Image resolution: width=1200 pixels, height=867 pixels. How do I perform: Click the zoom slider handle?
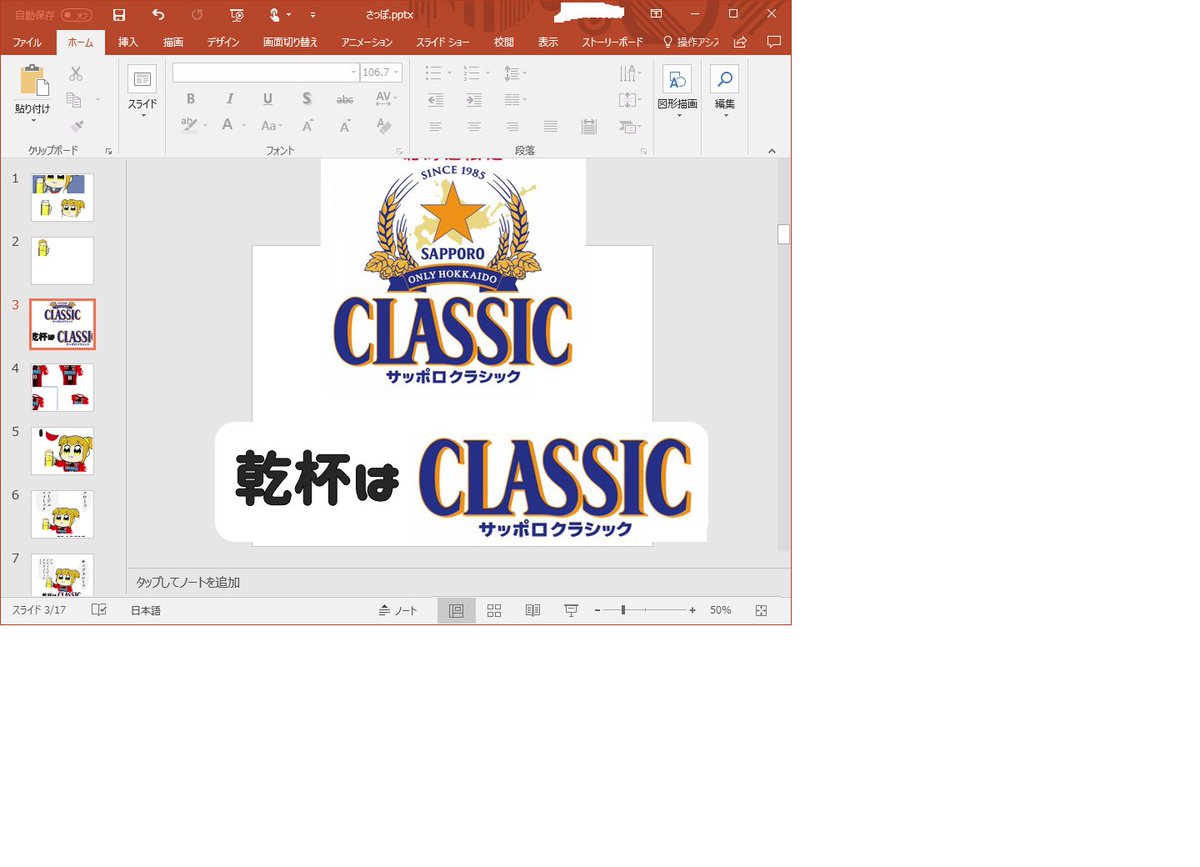tap(623, 610)
